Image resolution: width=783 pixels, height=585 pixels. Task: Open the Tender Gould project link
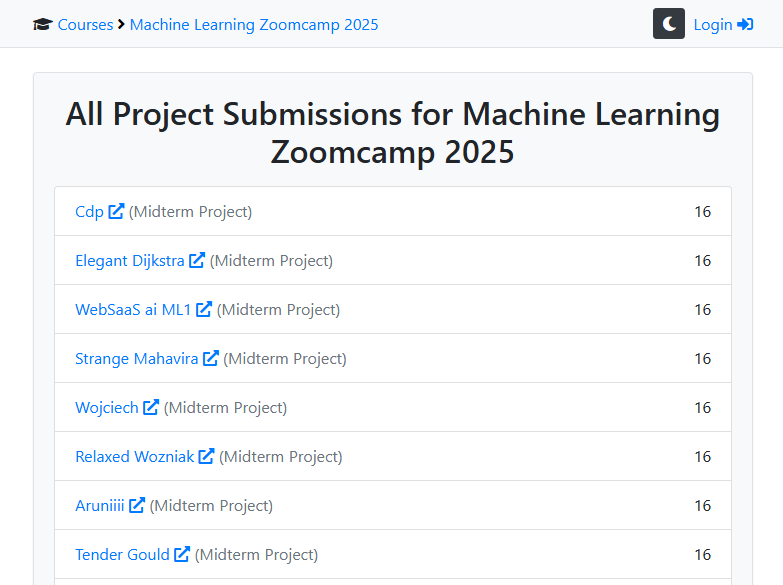(x=122, y=555)
